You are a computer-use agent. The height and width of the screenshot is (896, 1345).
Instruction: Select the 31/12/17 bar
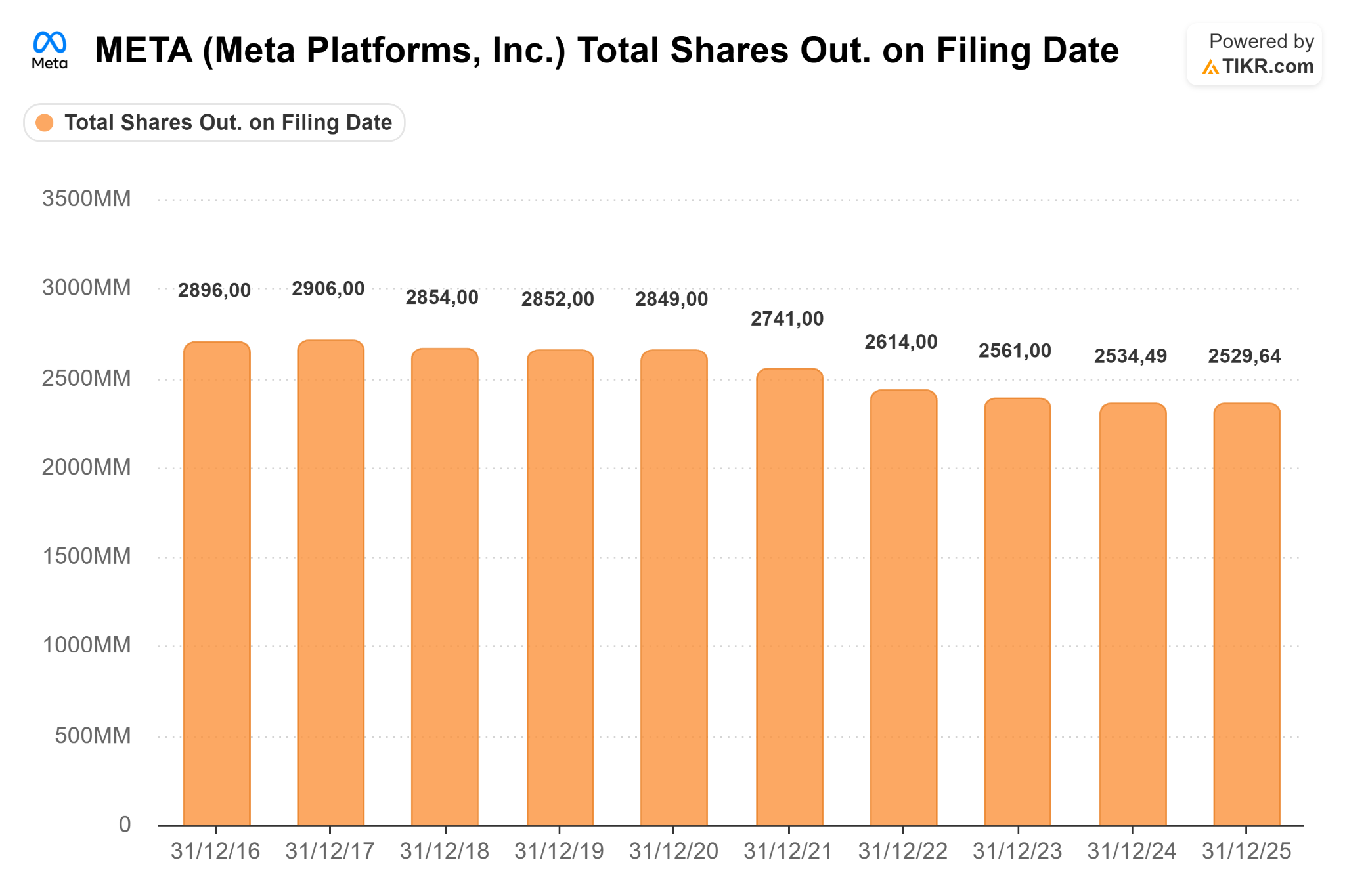coord(331,583)
